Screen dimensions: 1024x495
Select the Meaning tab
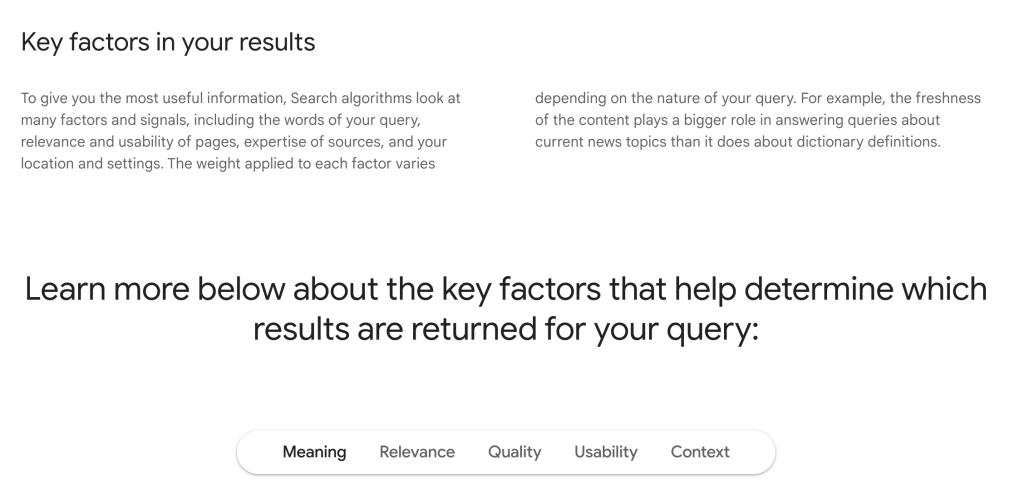point(314,452)
